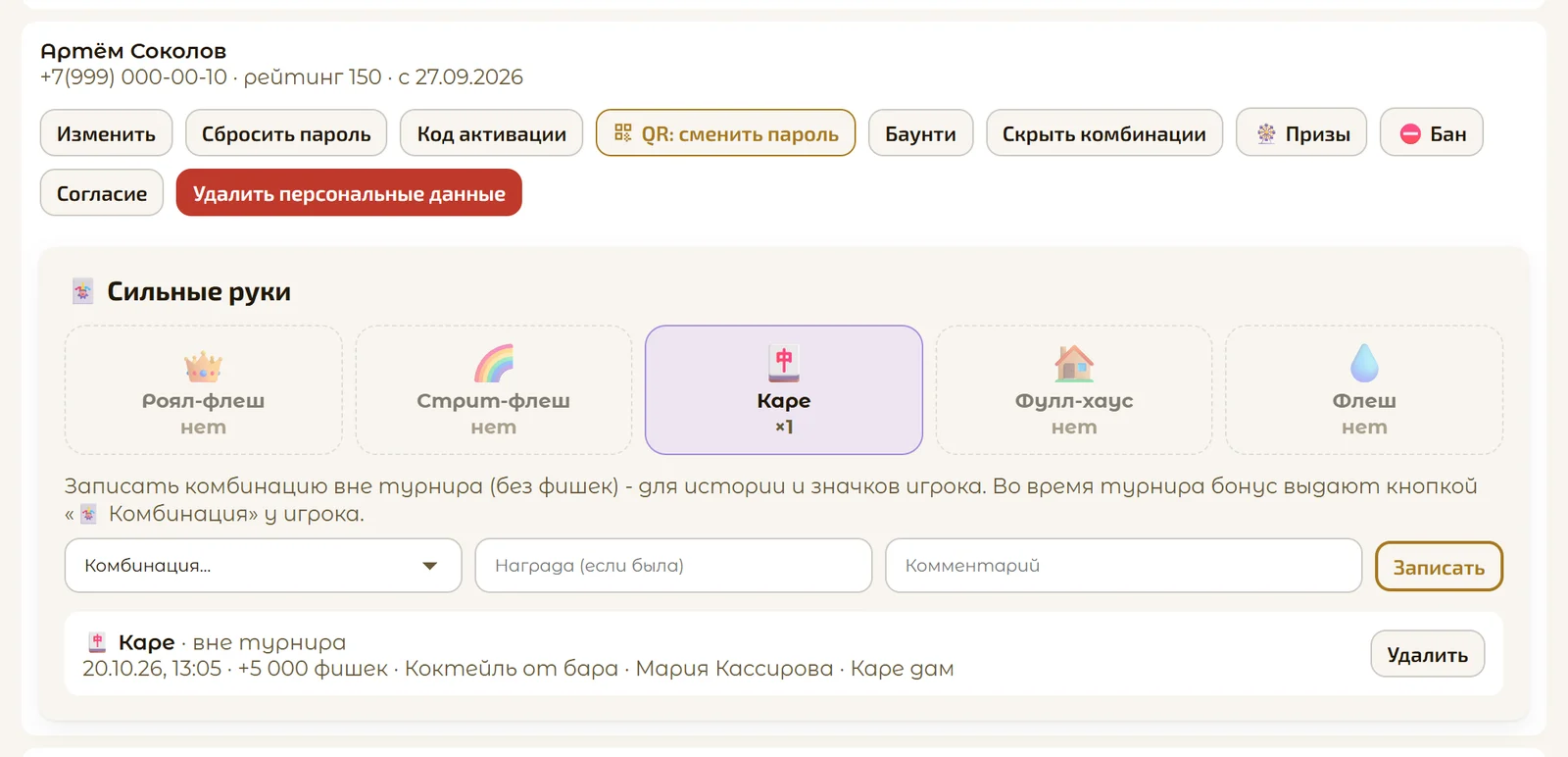This screenshot has width=1568, height=757.
Task: Click the house icon for Фулл-хаус
Action: pyautogui.click(x=1074, y=364)
